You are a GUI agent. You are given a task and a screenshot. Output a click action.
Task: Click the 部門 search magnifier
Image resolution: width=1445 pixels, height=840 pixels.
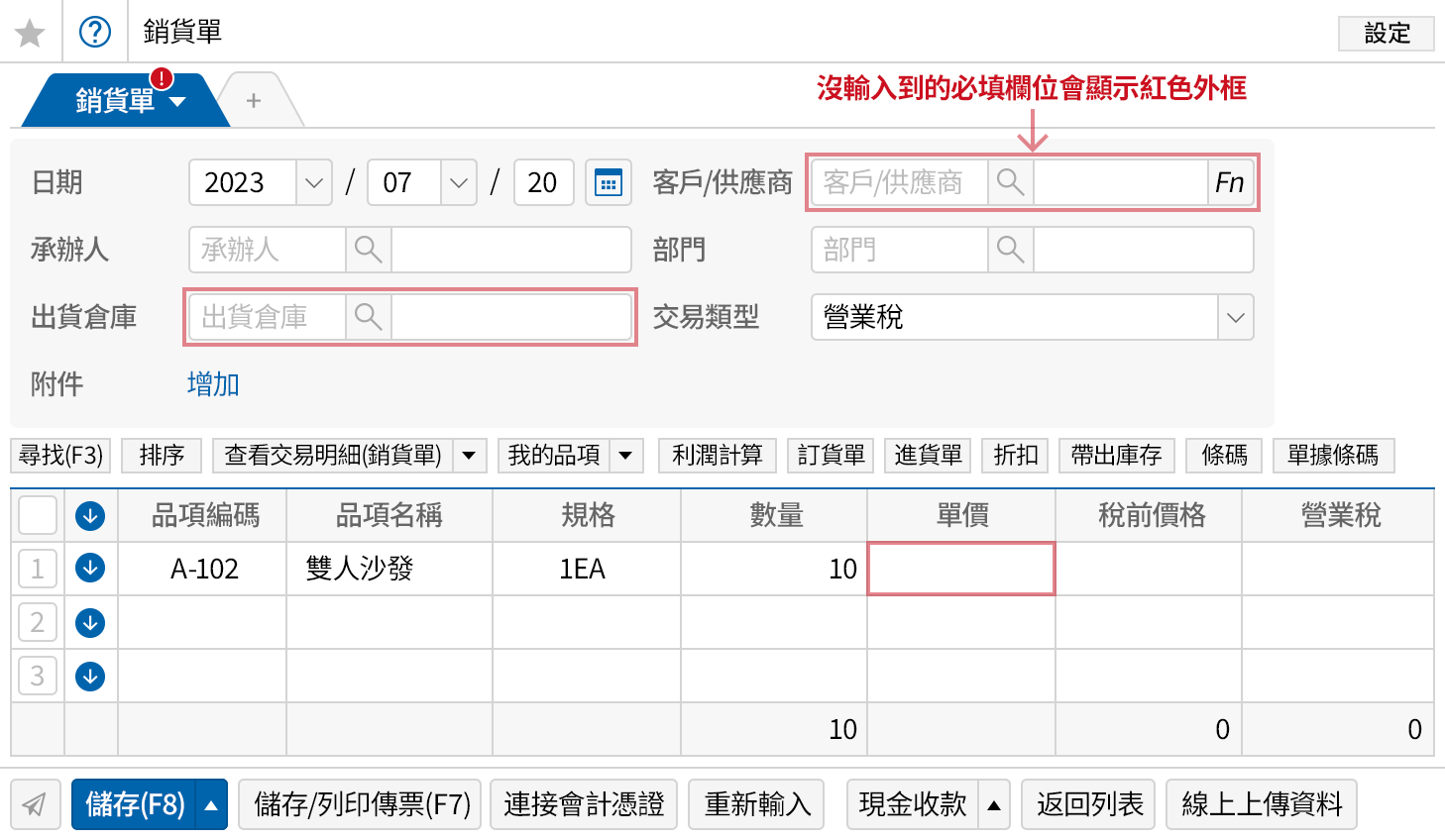(1010, 250)
